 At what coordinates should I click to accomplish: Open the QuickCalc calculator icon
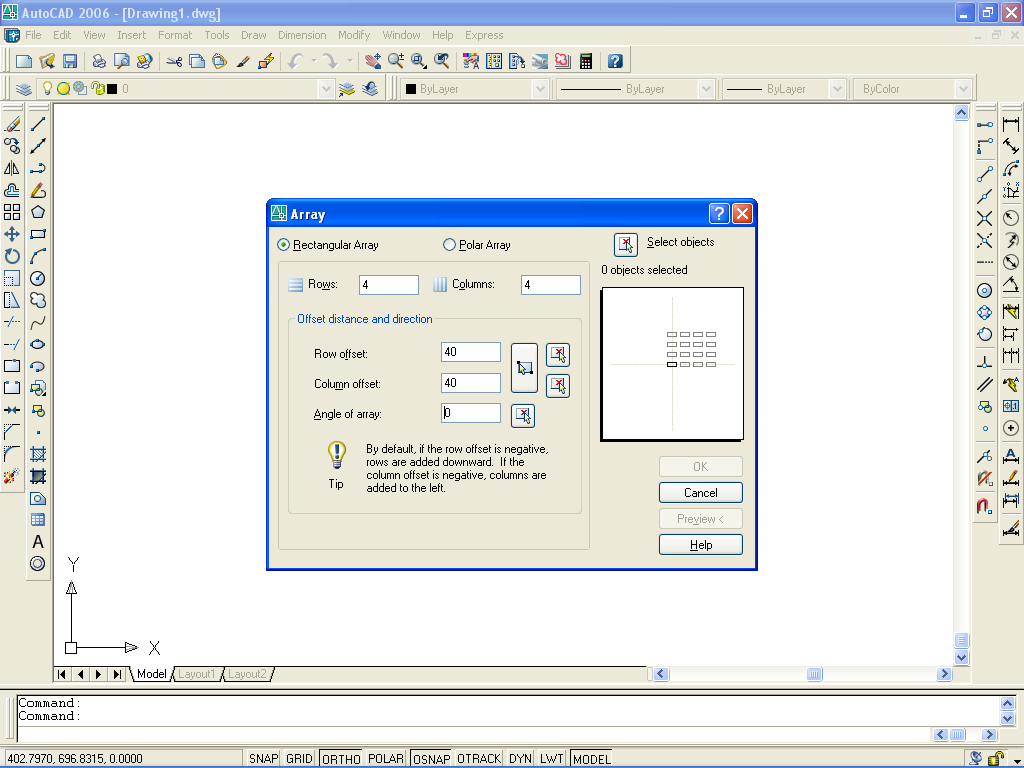[x=586, y=61]
